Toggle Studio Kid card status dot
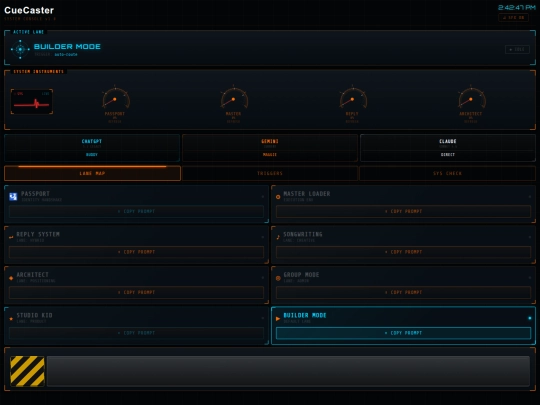Screen dimensions: 540x405 tap(263, 318)
